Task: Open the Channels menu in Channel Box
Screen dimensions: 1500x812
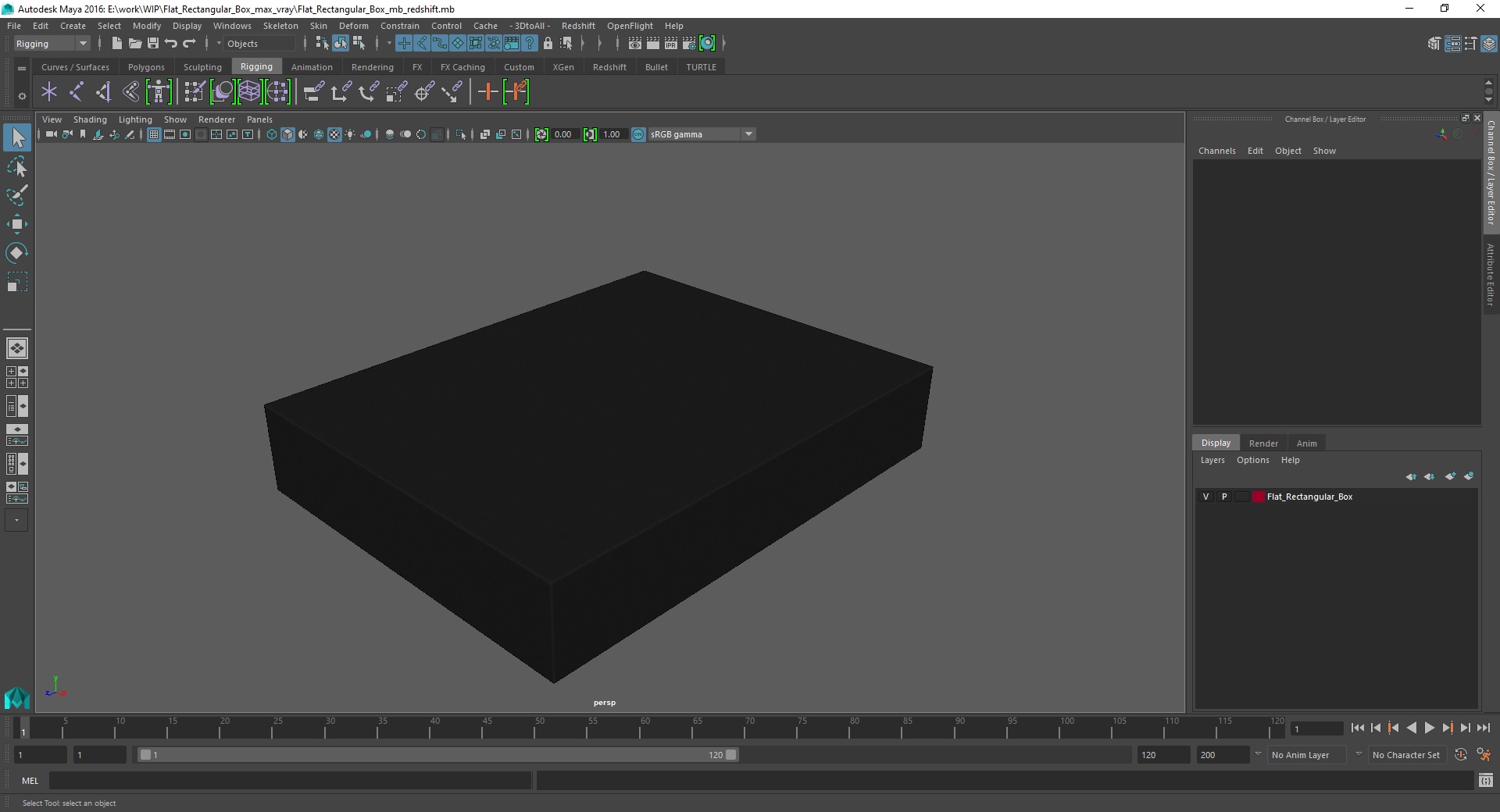Action: click(1216, 151)
